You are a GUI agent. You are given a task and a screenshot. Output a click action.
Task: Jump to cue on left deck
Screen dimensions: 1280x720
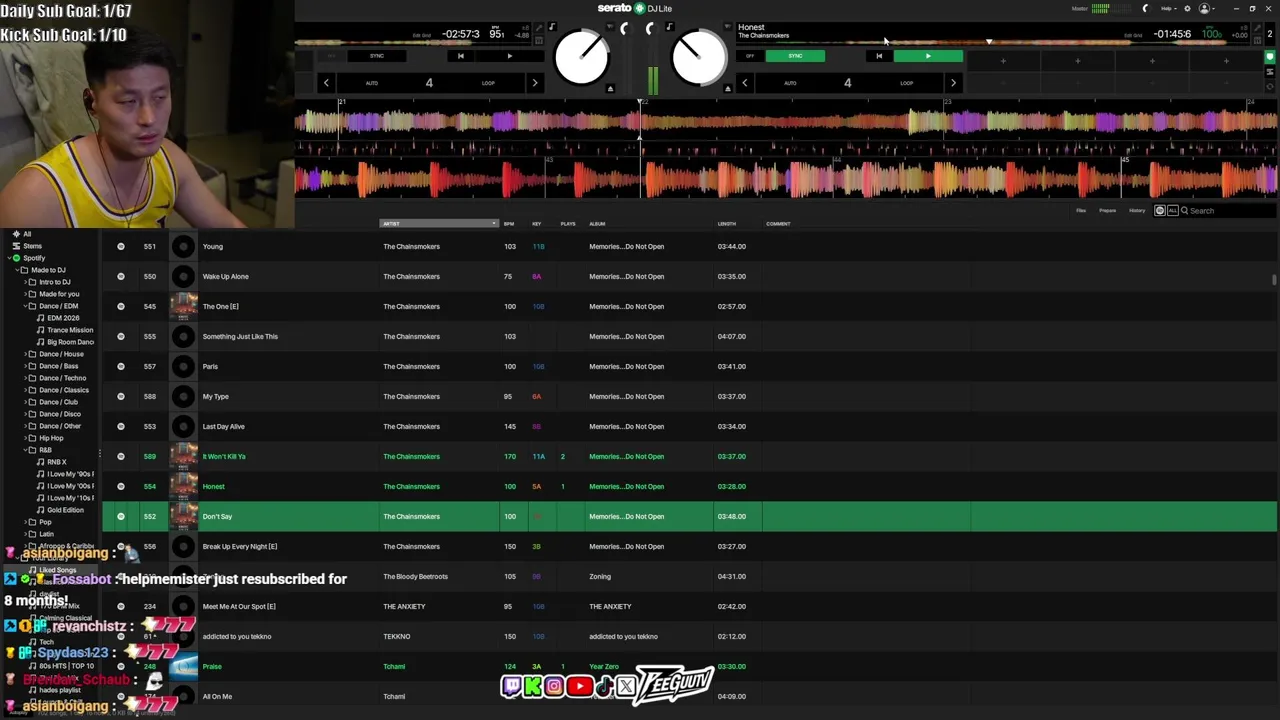point(460,56)
